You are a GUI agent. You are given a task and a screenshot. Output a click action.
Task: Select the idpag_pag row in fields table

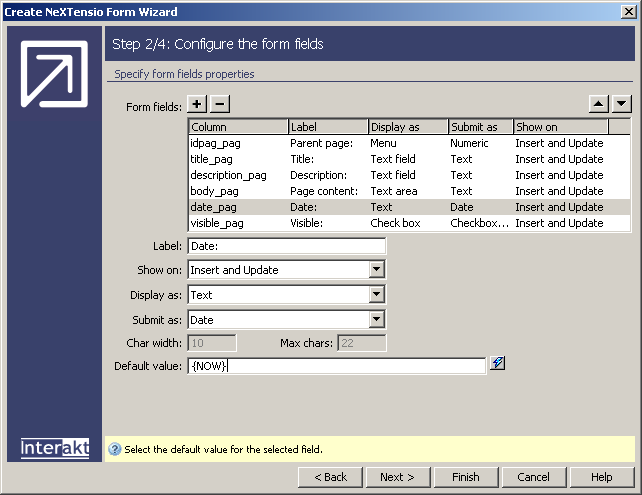237,143
